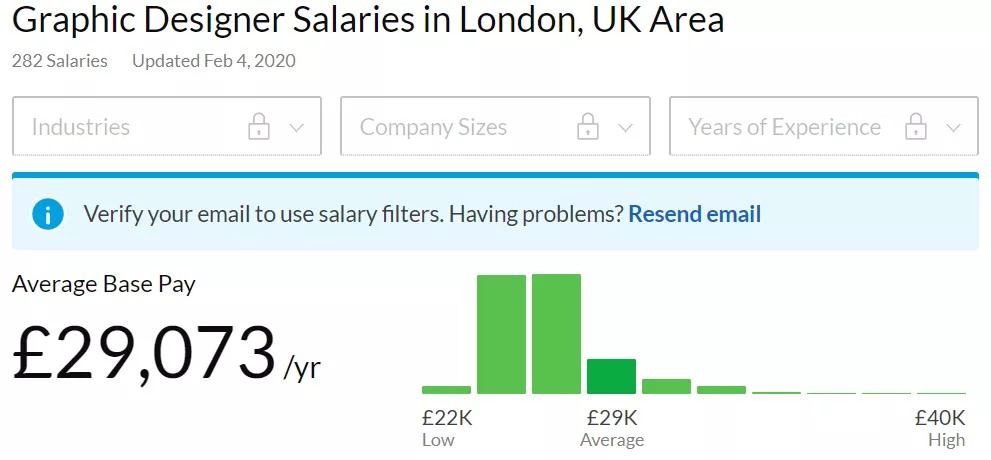Viewport: 991px width, 460px height.
Task: Expand the Years of Experience dropdown chevron
Action: (954, 128)
